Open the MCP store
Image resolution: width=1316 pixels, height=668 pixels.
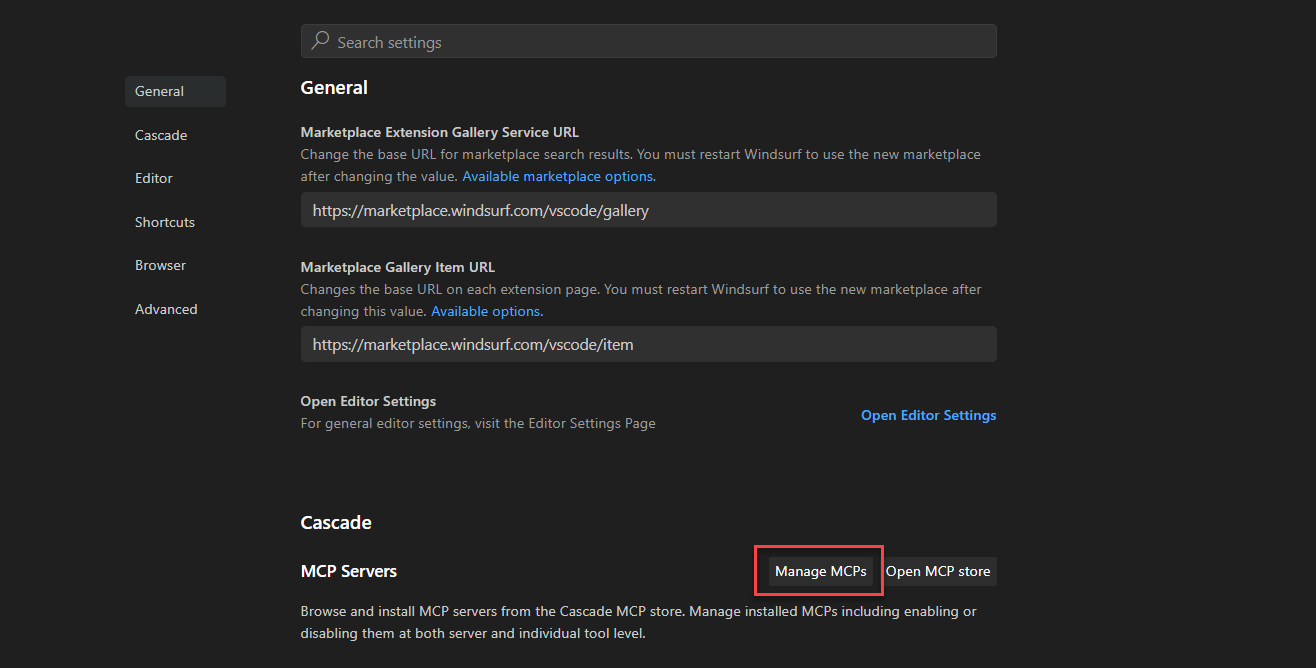point(938,571)
